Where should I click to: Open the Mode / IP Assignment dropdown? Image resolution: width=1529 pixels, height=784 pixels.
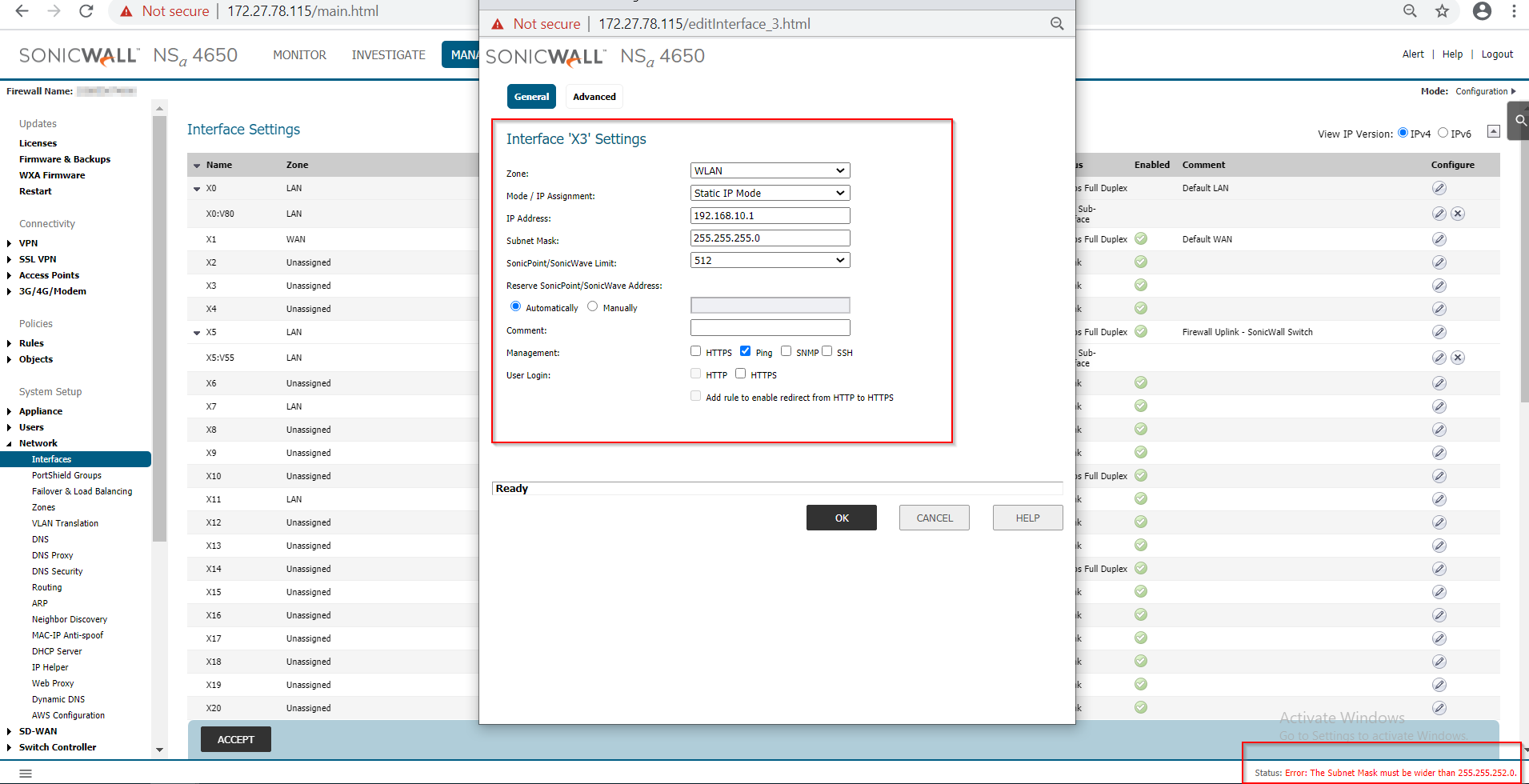pyautogui.click(x=770, y=193)
